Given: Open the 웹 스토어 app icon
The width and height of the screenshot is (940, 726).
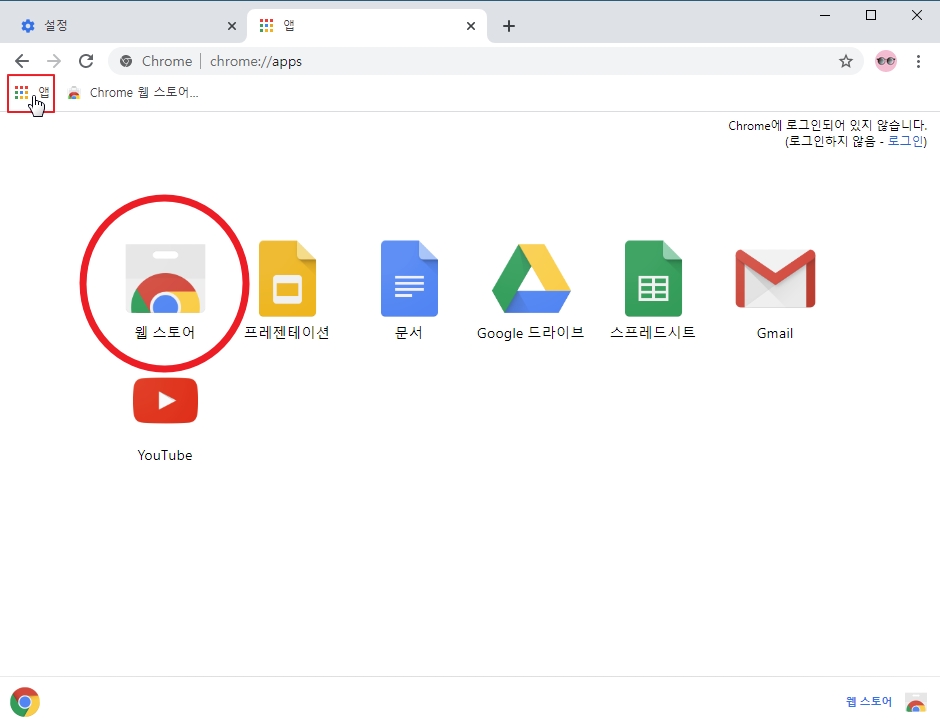Looking at the screenshot, I should pyautogui.click(x=165, y=279).
